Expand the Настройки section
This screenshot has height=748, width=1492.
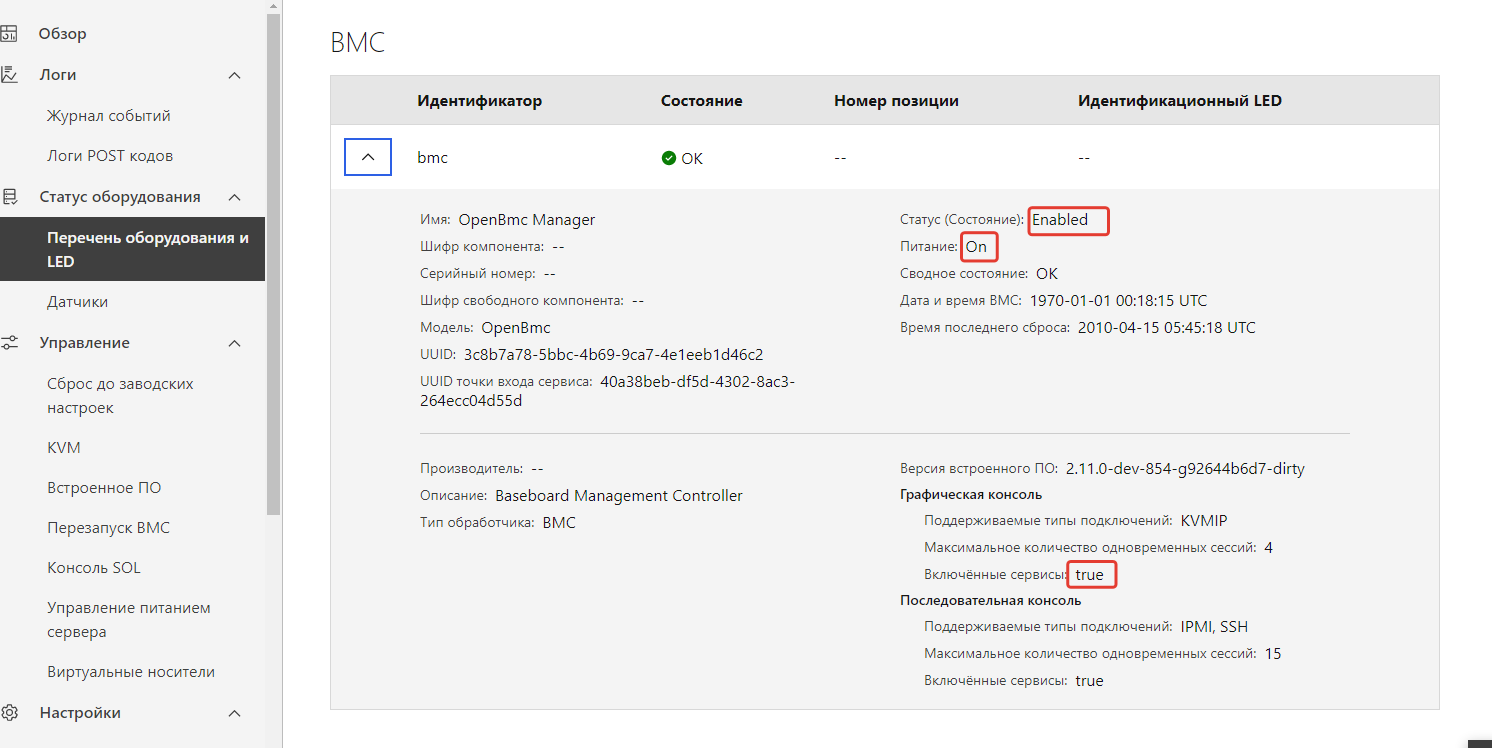tap(233, 712)
